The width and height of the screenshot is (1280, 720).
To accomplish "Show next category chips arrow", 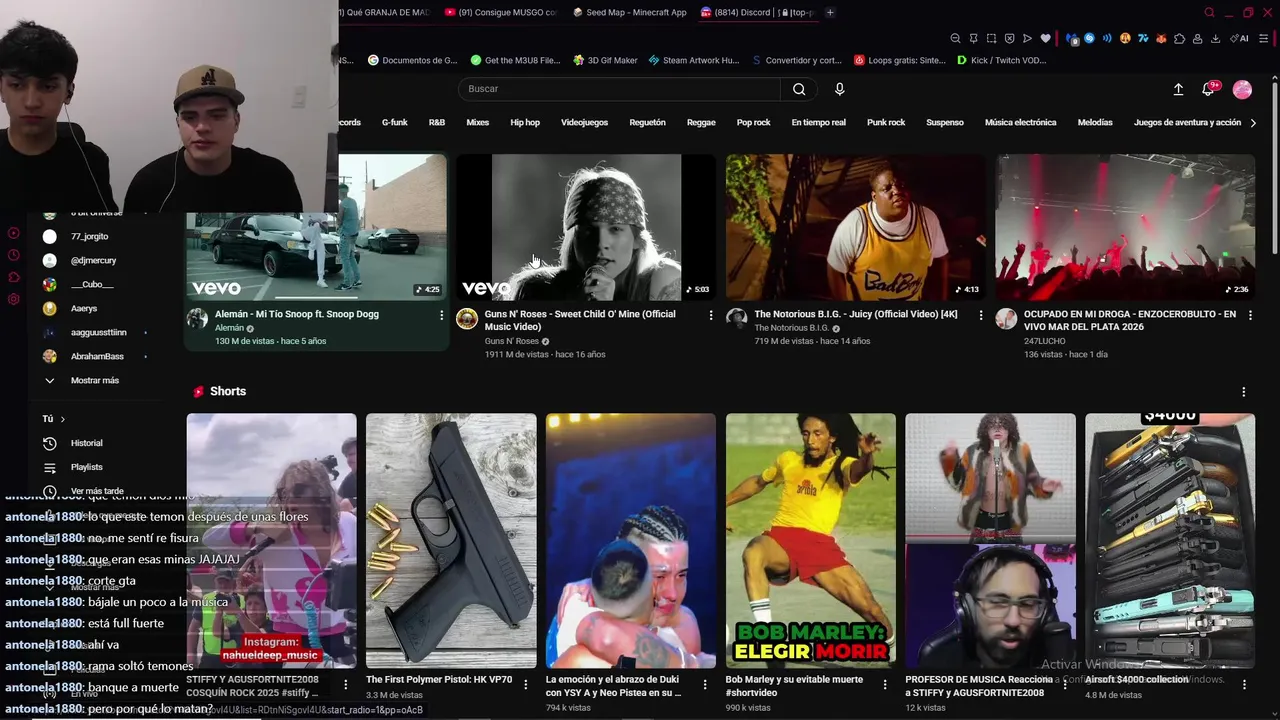I will click(x=1253, y=122).
